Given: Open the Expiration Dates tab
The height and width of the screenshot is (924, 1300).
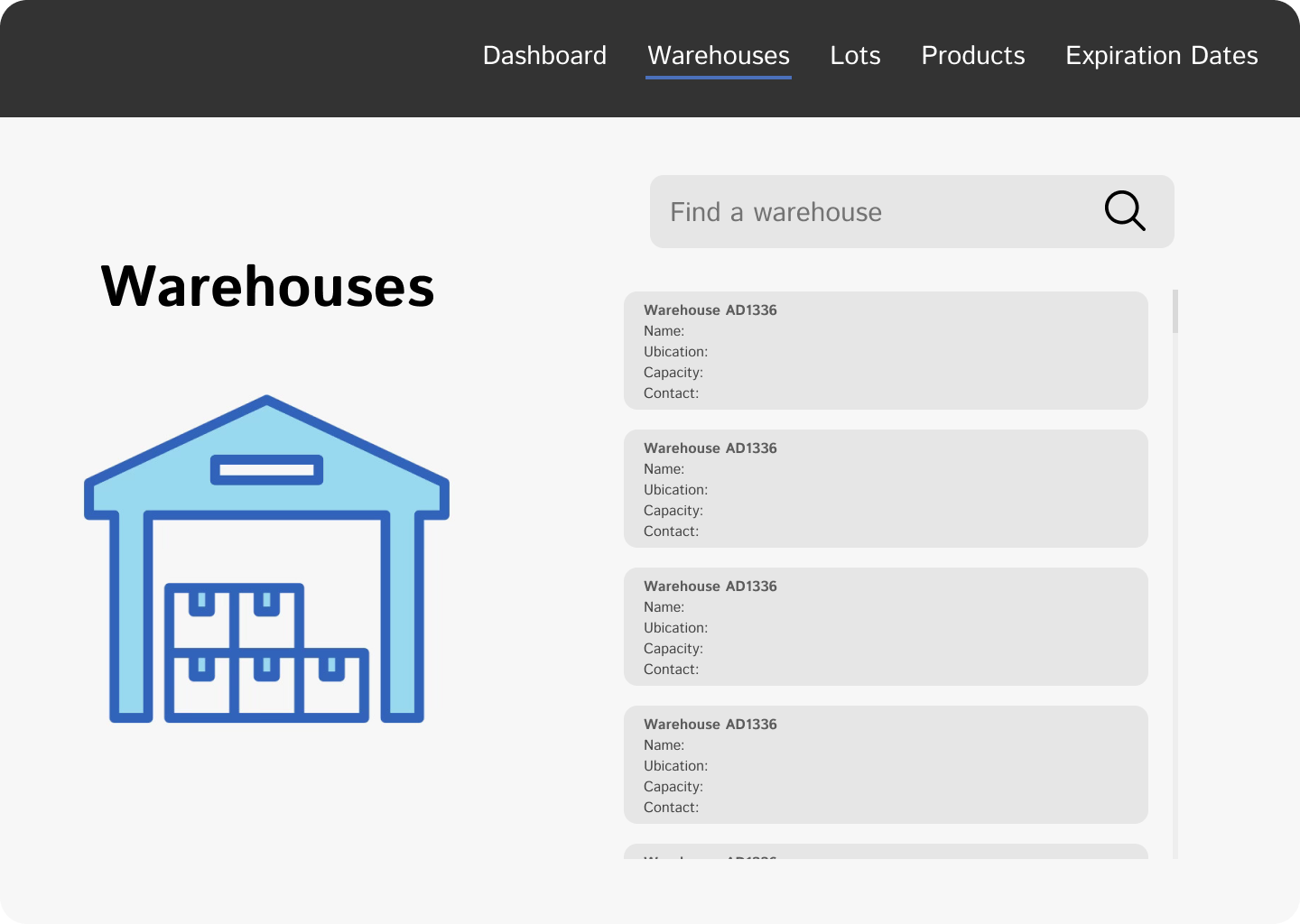Looking at the screenshot, I should coord(1162,56).
